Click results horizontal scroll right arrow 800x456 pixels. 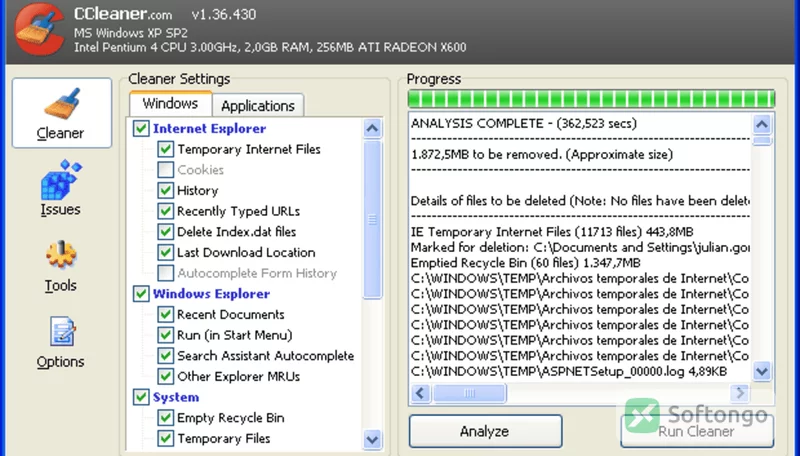(x=740, y=393)
